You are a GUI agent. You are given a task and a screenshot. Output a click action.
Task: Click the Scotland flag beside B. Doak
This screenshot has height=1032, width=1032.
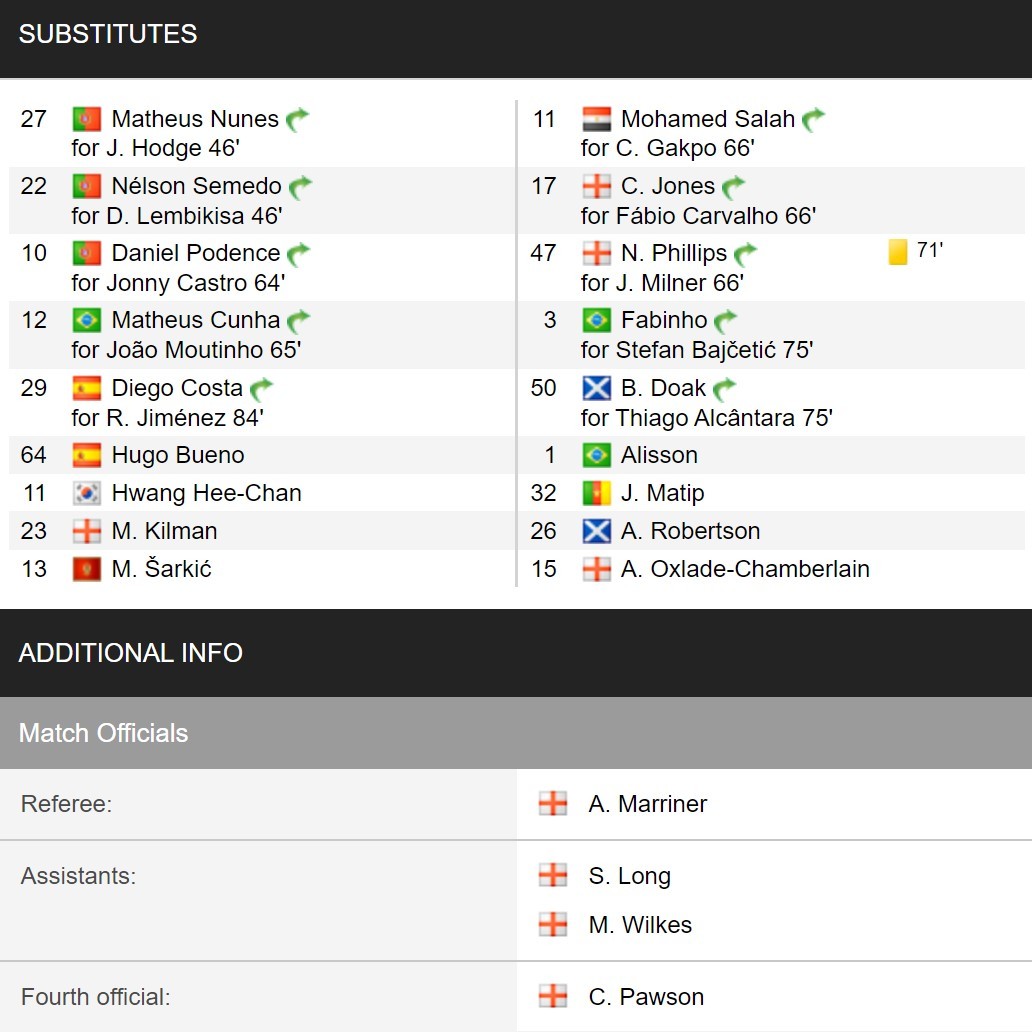tap(596, 388)
